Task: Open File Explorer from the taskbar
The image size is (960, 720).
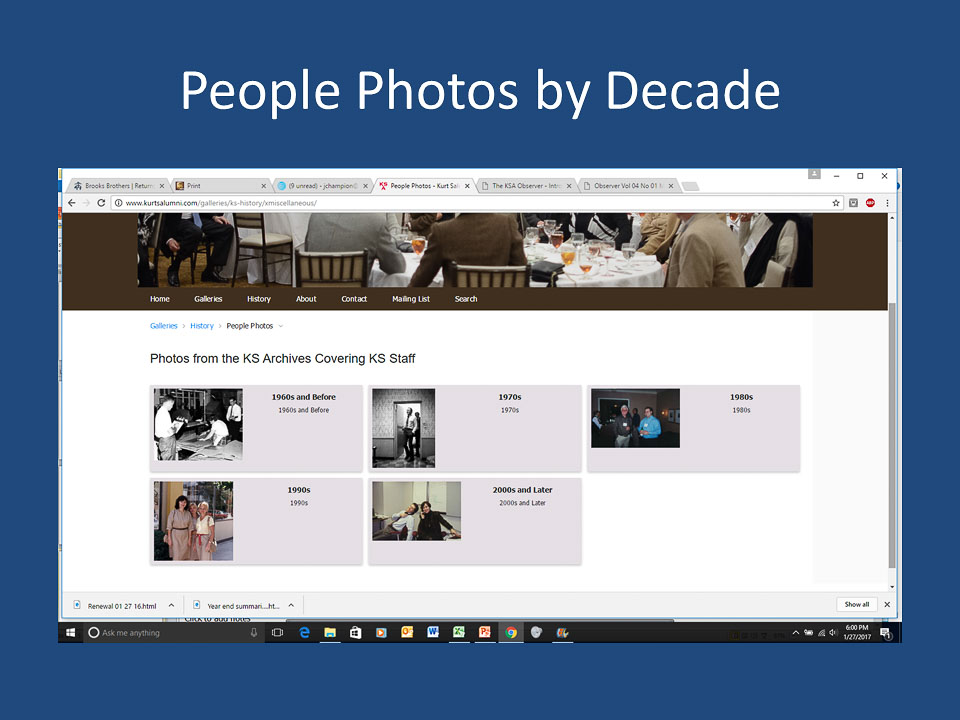Action: pos(329,632)
